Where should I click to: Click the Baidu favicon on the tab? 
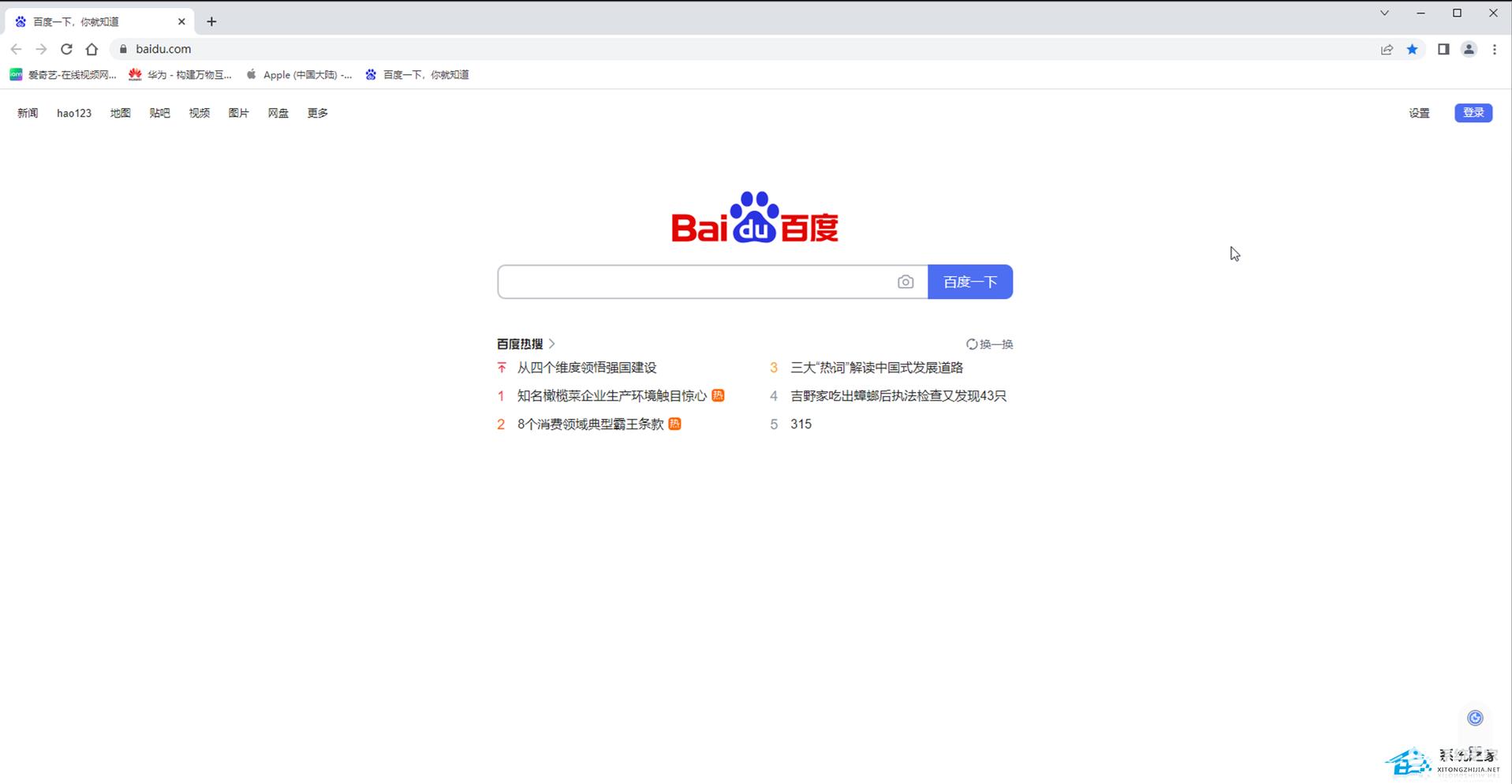point(21,21)
